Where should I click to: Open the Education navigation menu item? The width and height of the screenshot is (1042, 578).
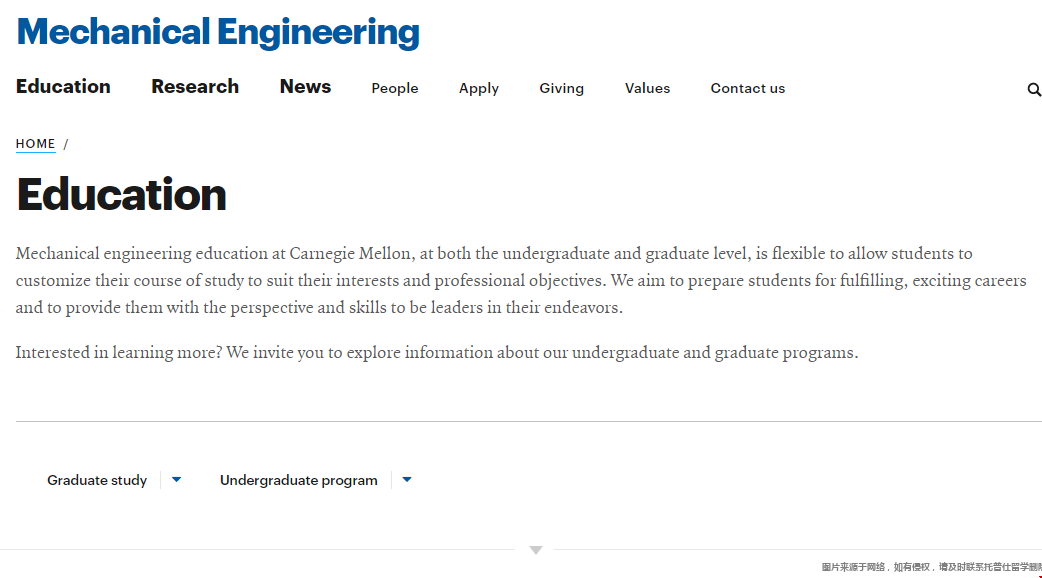(x=63, y=87)
